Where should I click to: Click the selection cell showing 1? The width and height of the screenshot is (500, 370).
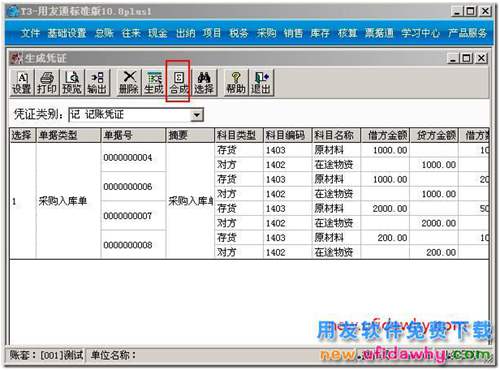tap(22, 201)
